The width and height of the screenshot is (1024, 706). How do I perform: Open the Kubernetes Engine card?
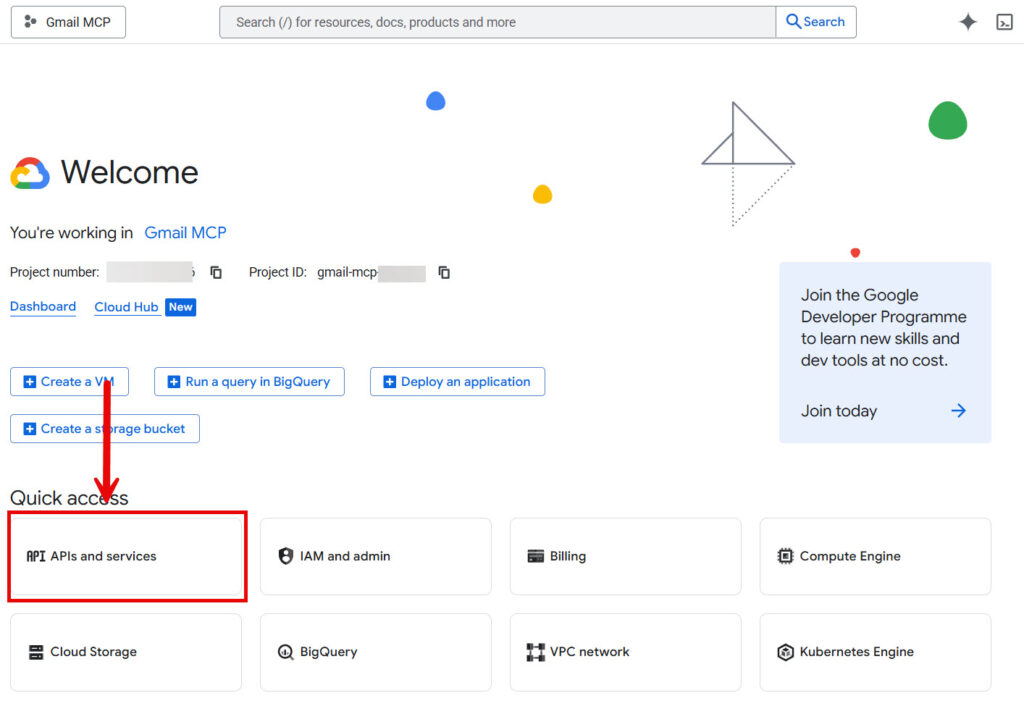874,652
